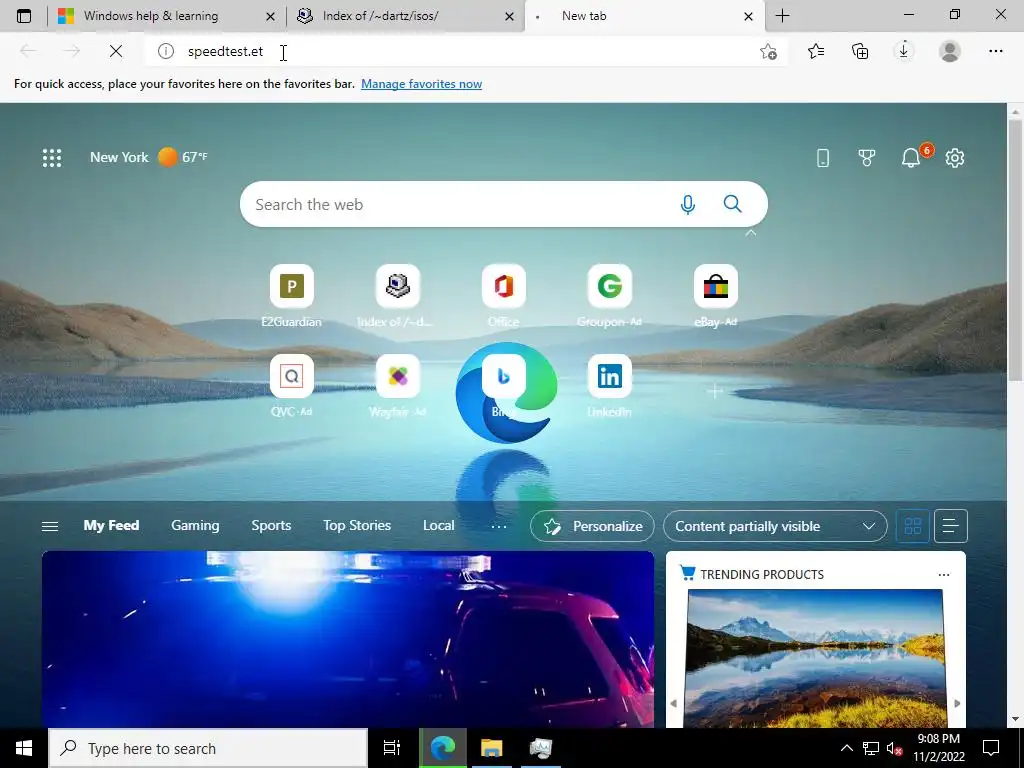
Task: Close the Index of /~dartz/isos/ tab
Action: tap(509, 16)
